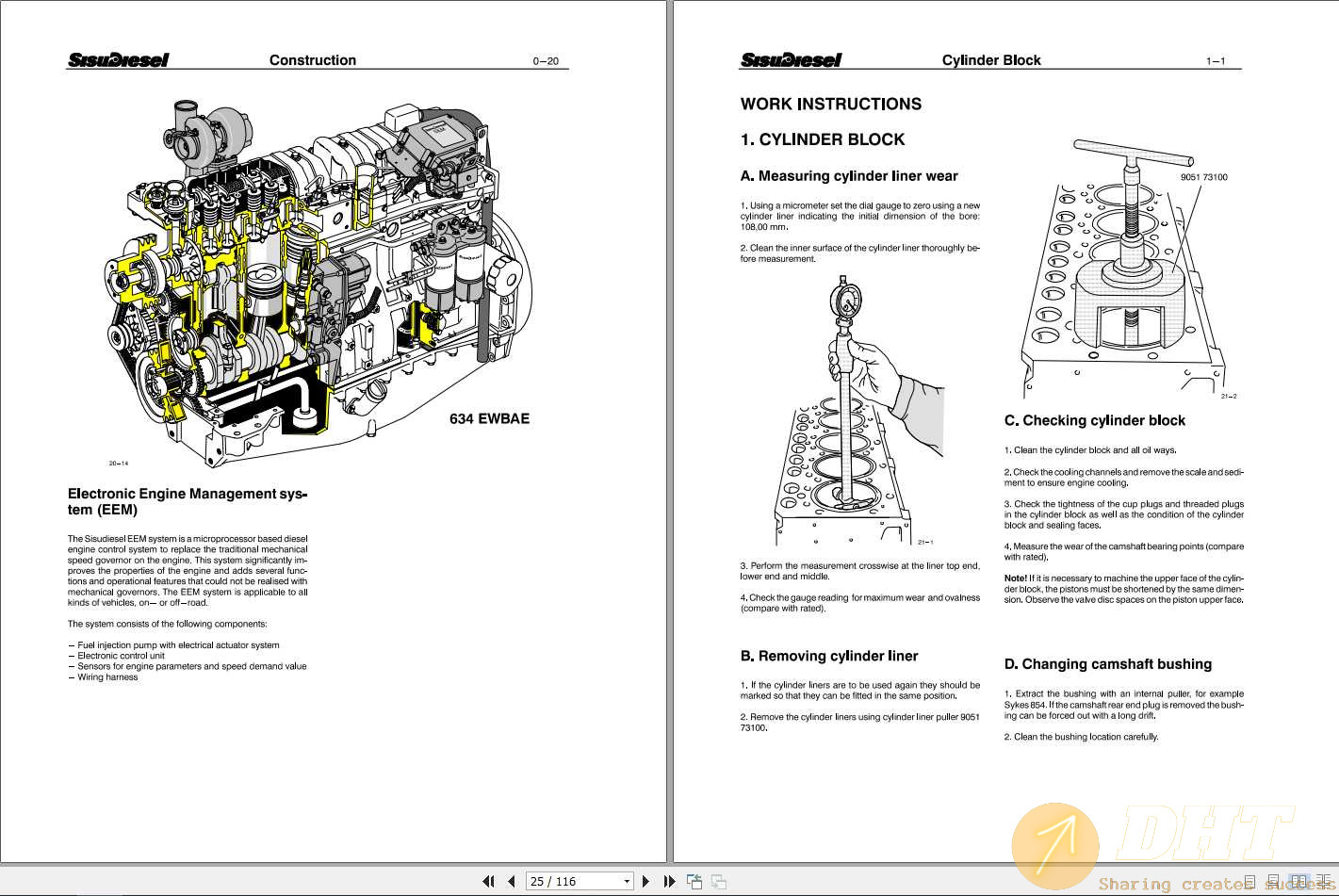The height and width of the screenshot is (896, 1339).
Task: Open the previous view icon beside the navigation arrows
Action: [x=694, y=881]
